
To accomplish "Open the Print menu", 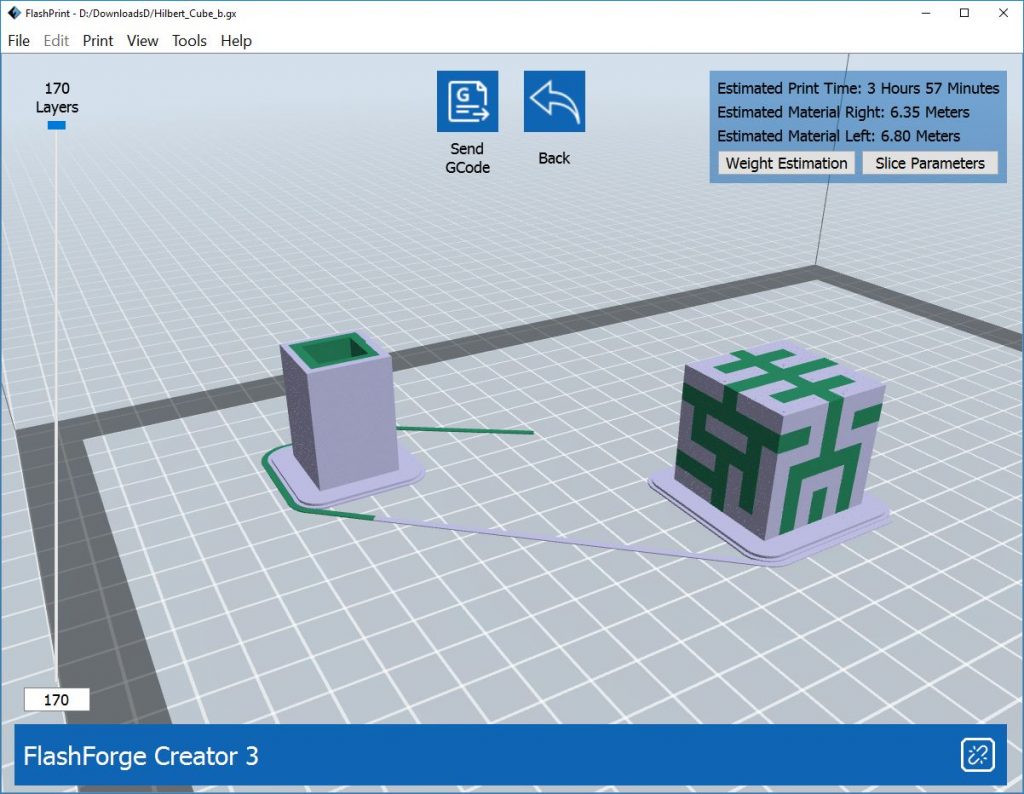I will tap(98, 40).
